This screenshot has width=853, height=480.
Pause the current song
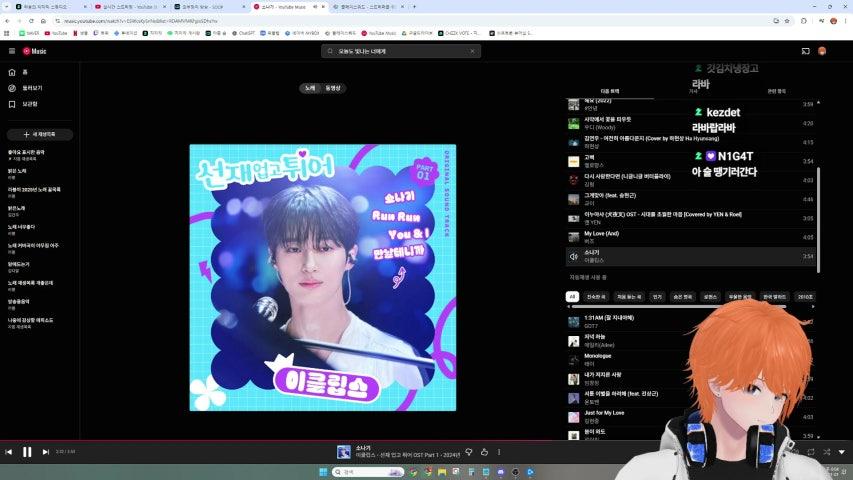(x=27, y=452)
